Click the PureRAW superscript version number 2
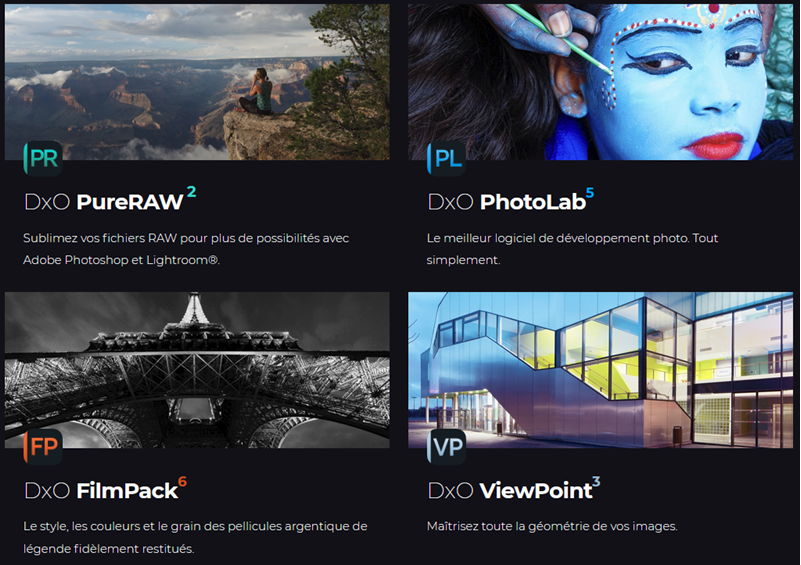The height and width of the screenshot is (565, 801). coord(192,192)
